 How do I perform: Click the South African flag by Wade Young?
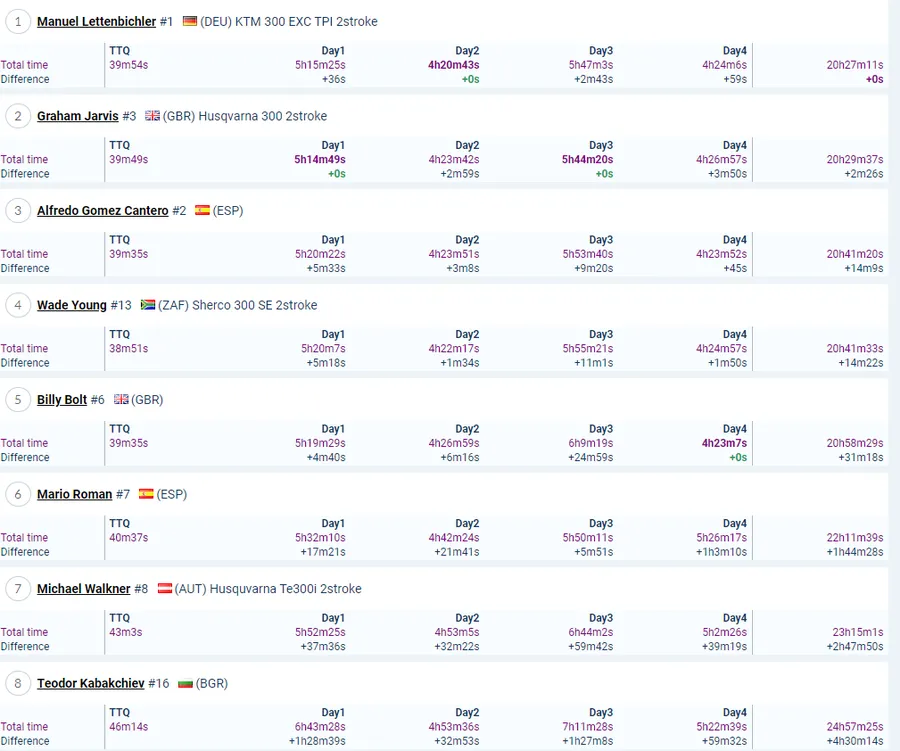click(x=147, y=305)
